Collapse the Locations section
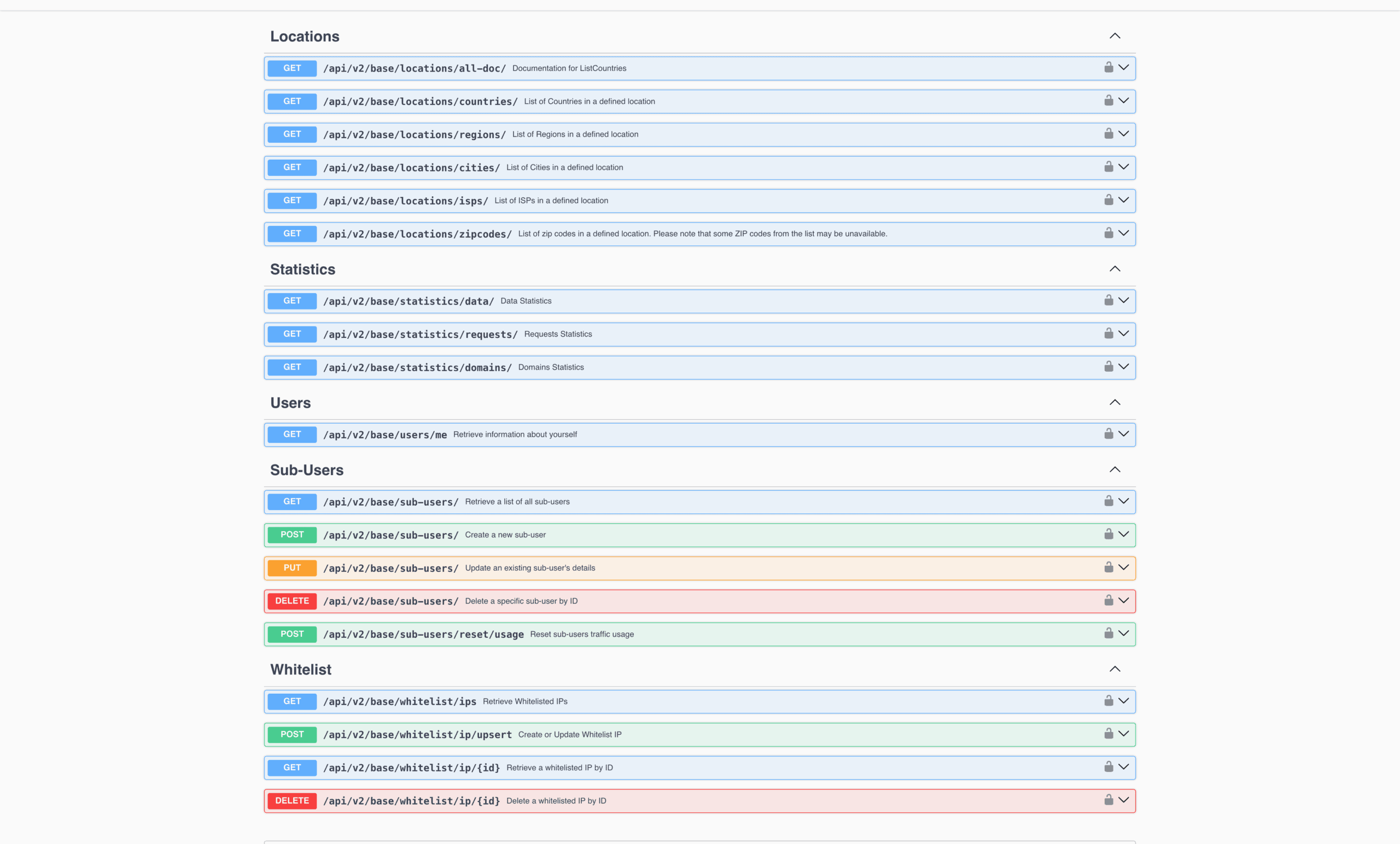The width and height of the screenshot is (1400, 844). pyautogui.click(x=1114, y=36)
